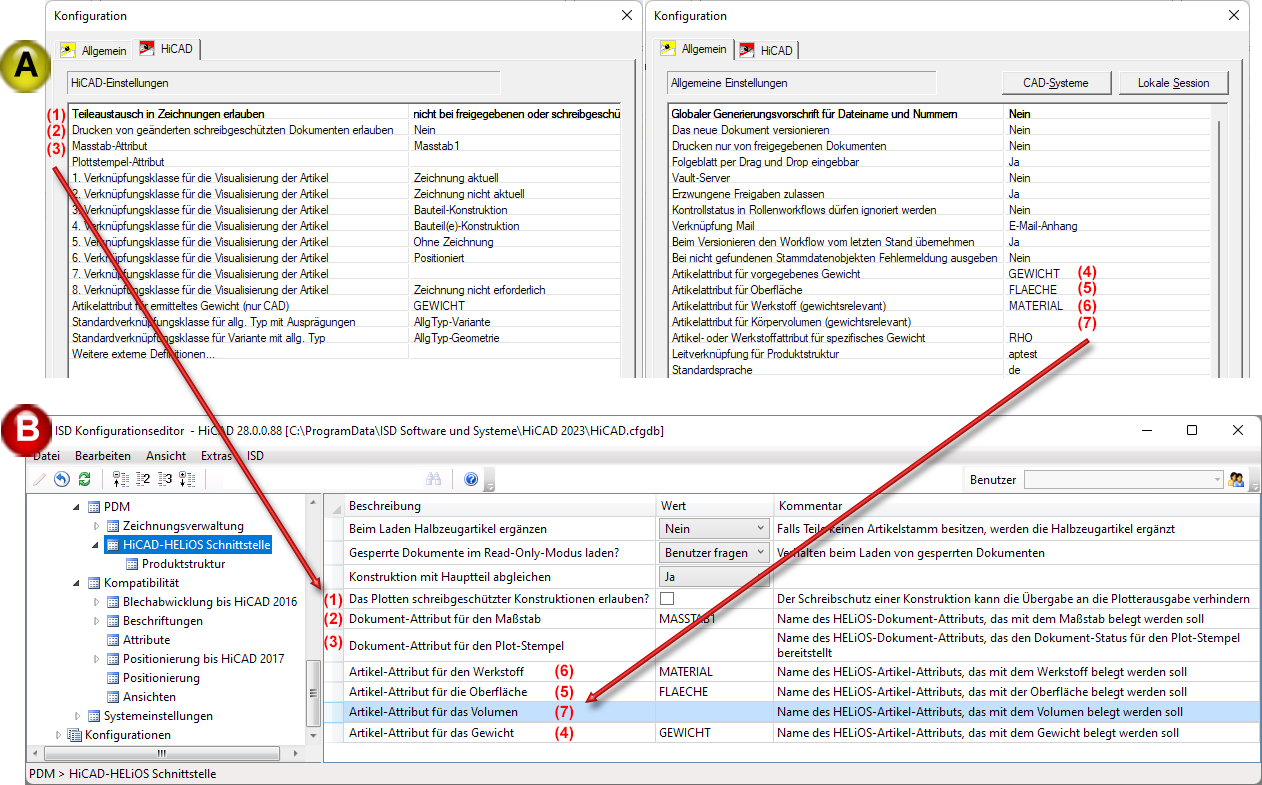
Task: Open the Ansicht menu
Action: click(166, 455)
